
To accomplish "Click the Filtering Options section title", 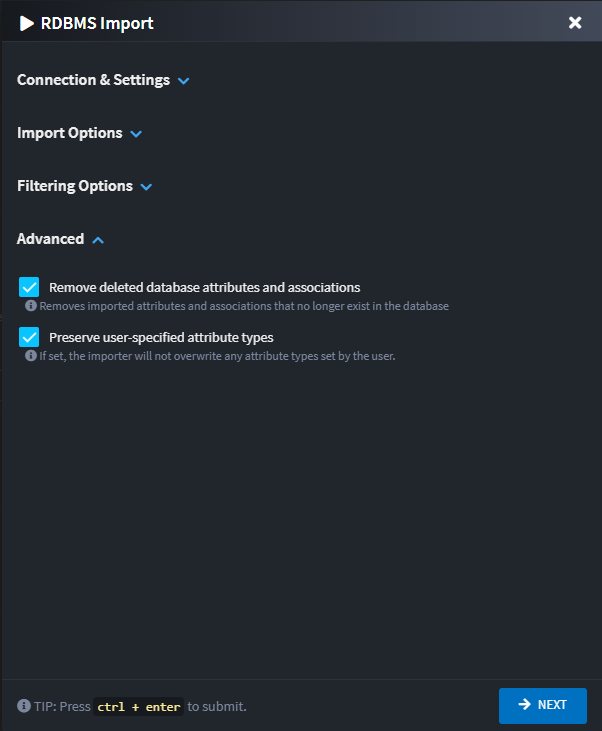I will (75, 186).
